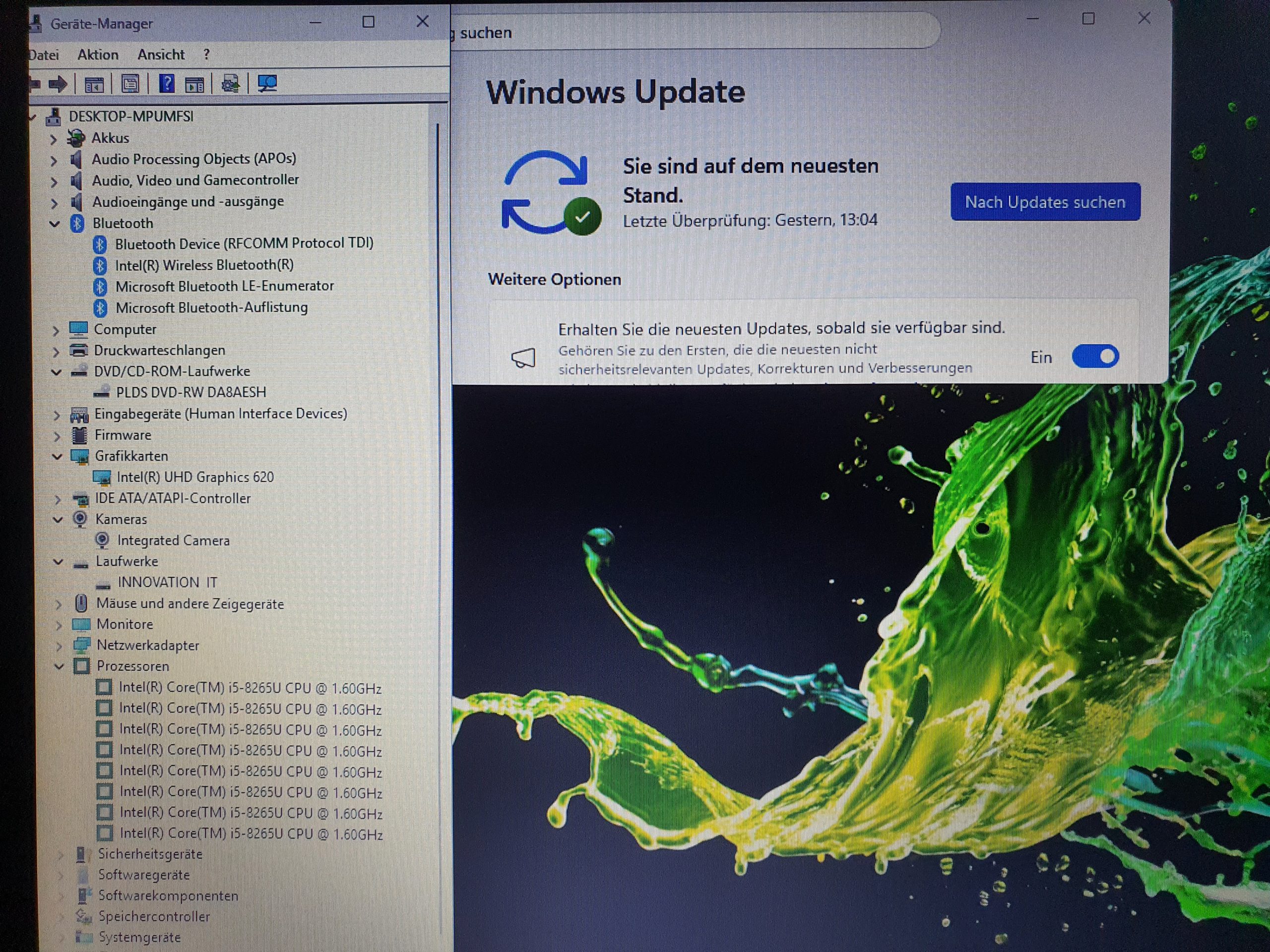Click update driver toolbar icon
1270x952 pixels.
(x=231, y=84)
